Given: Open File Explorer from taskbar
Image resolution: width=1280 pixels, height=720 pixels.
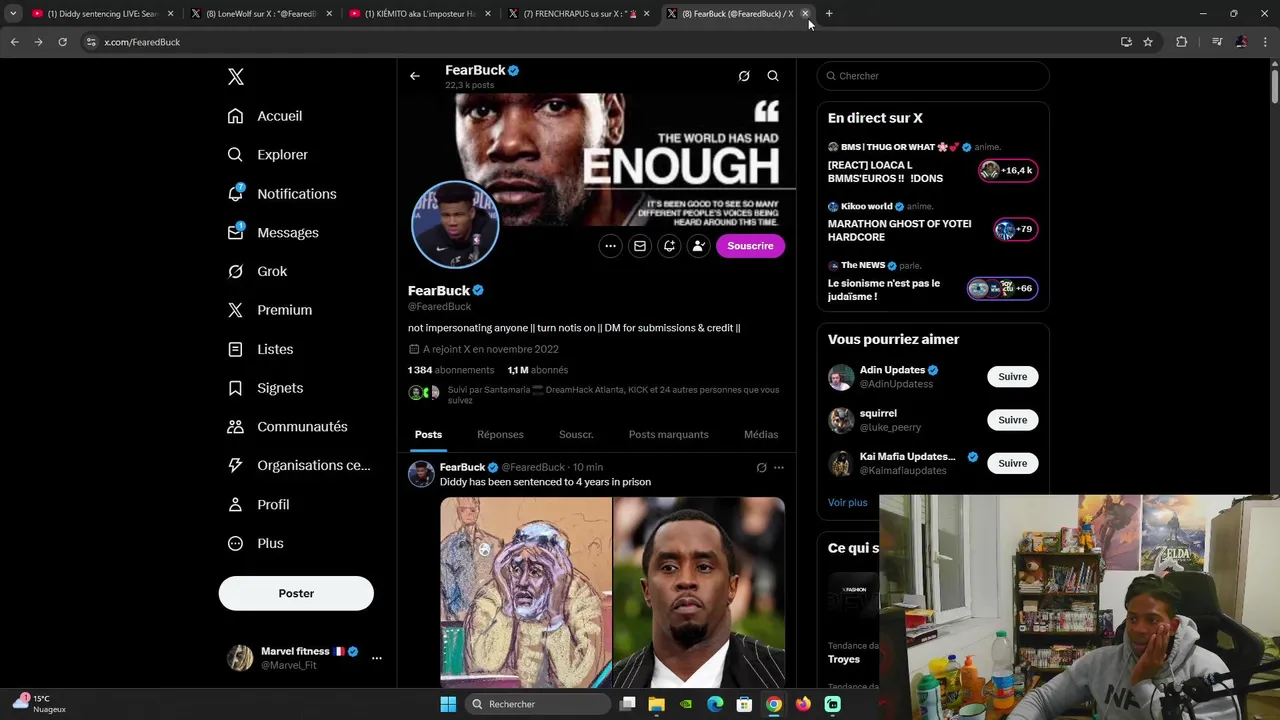Looking at the screenshot, I should point(656,704).
